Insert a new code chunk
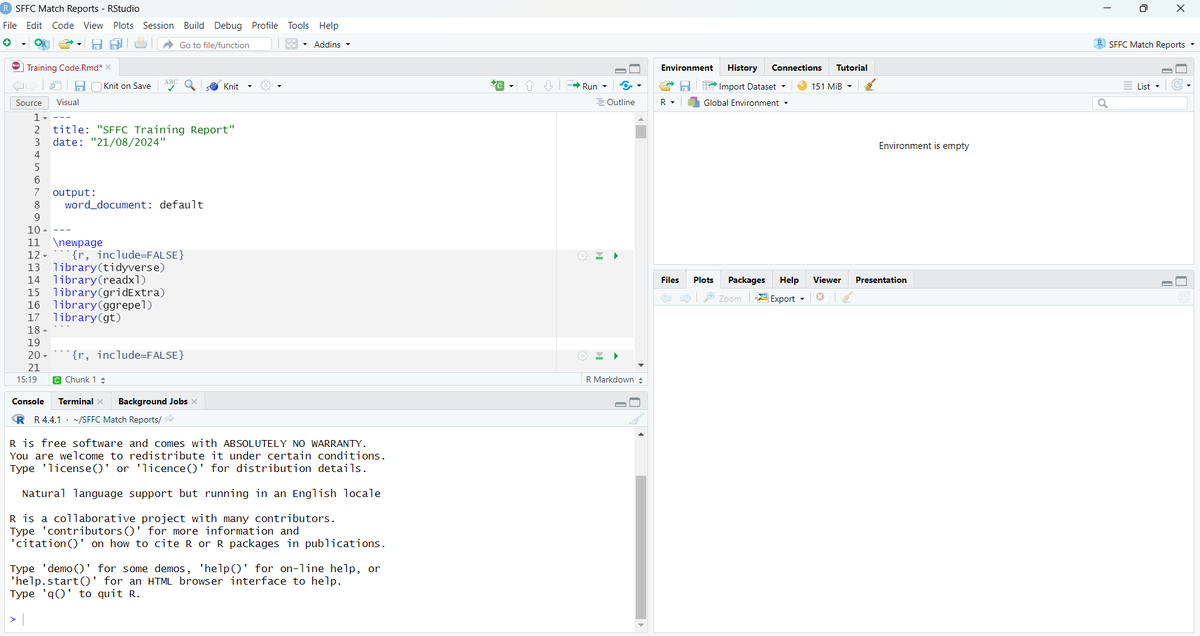This screenshot has width=1200, height=636. tap(498, 86)
